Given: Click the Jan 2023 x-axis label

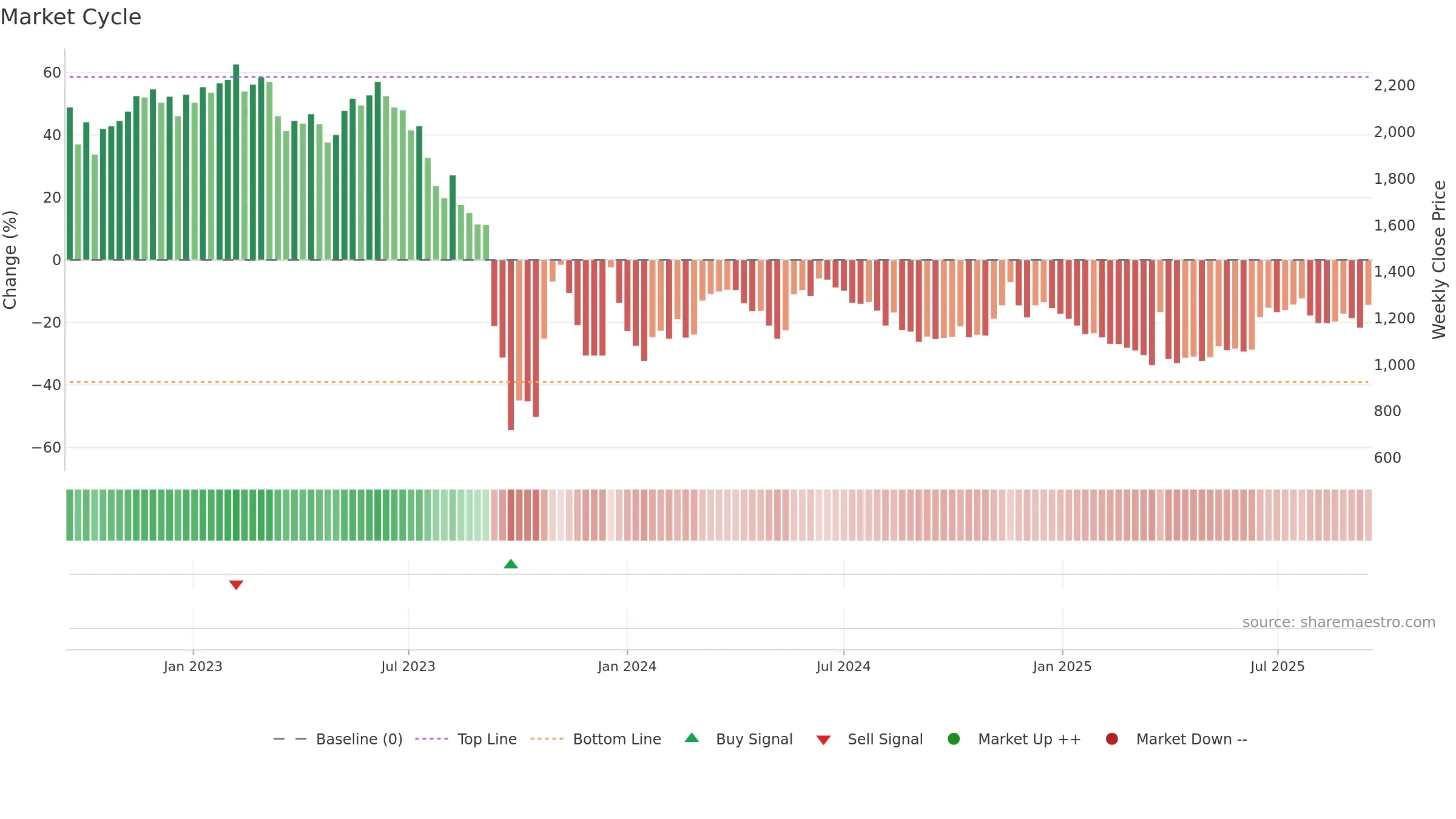Looking at the screenshot, I should tap(193, 666).
